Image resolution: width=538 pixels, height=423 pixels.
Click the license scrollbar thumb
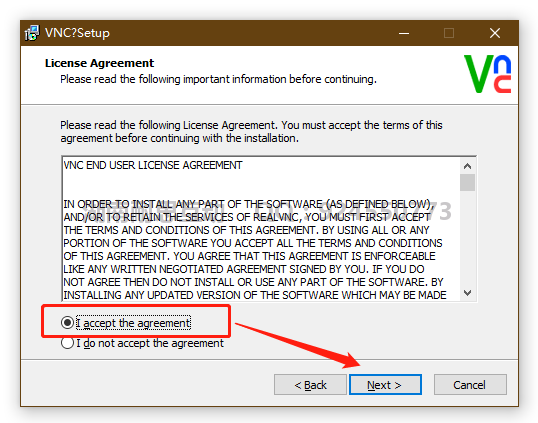[x=467, y=182]
